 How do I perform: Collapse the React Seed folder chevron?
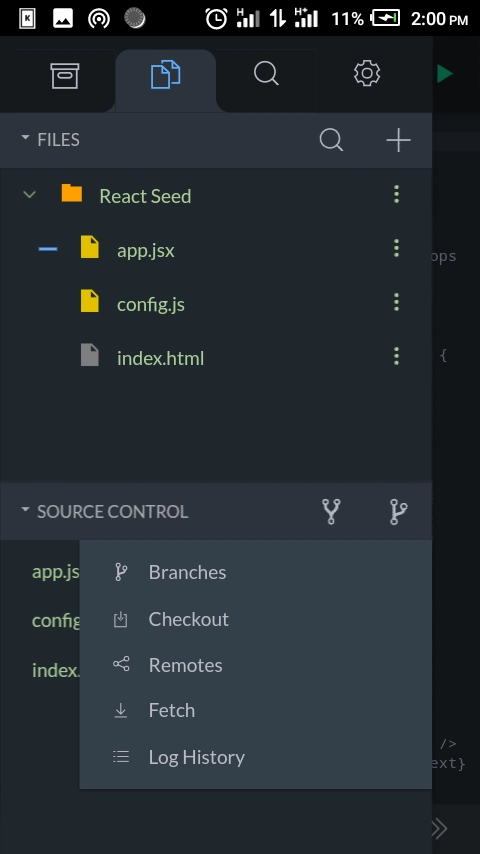(x=30, y=194)
